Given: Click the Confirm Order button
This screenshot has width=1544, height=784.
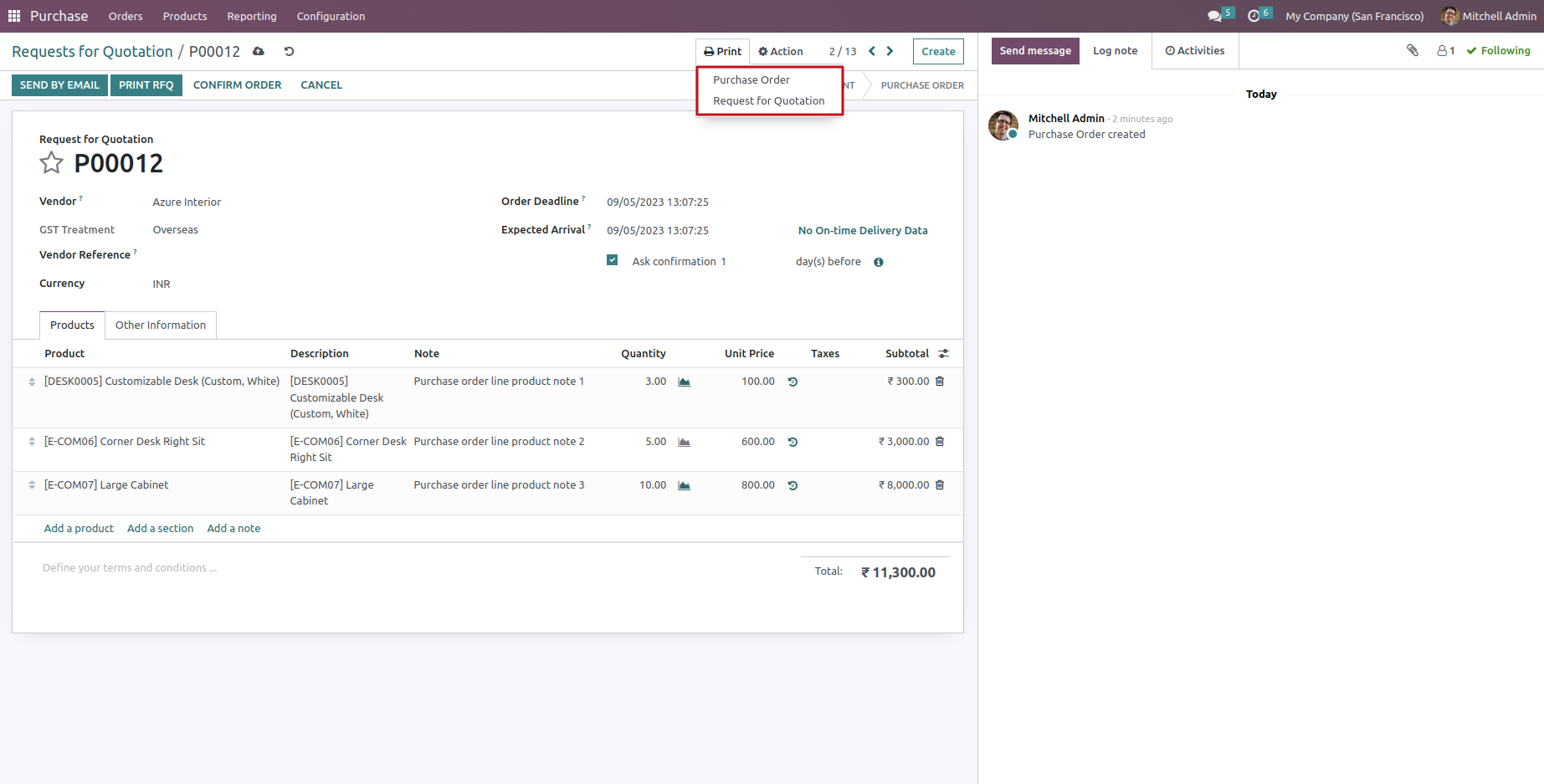Looking at the screenshot, I should point(237,85).
